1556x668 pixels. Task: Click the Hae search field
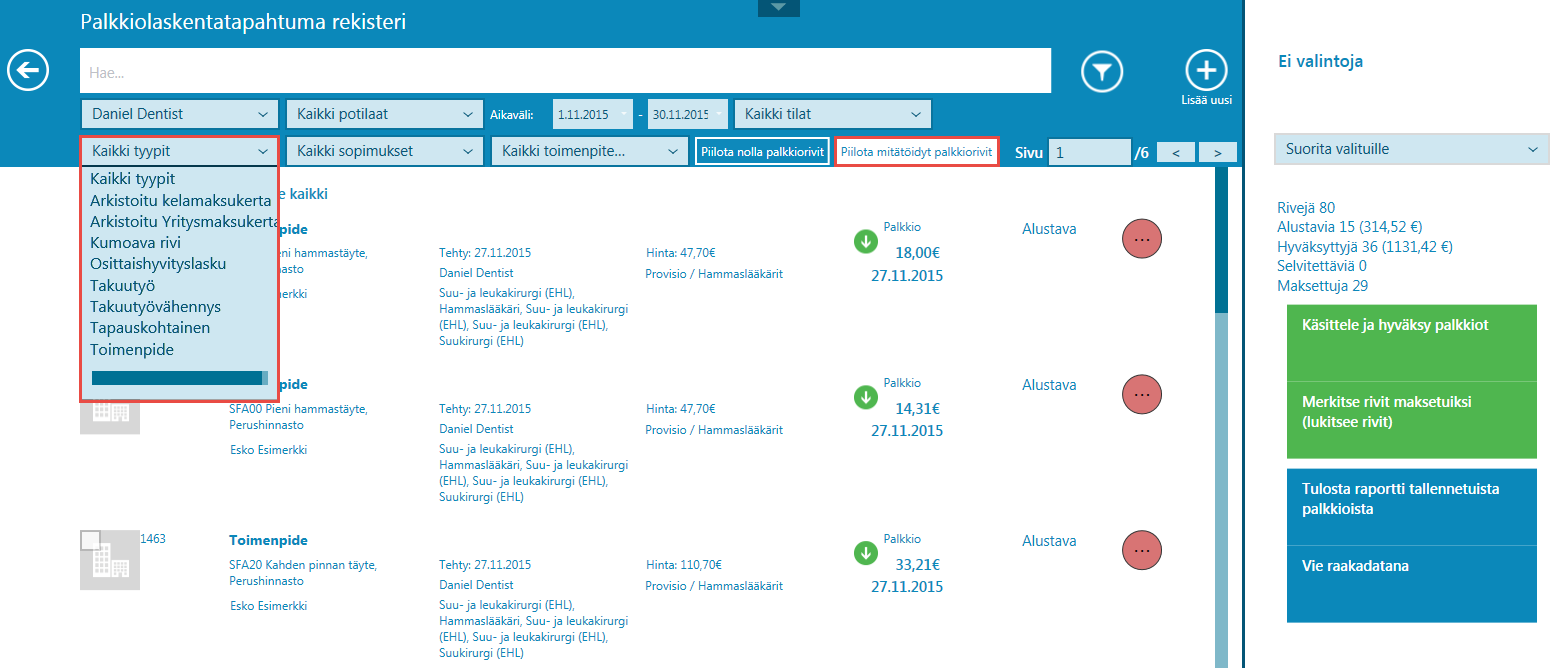click(x=565, y=71)
